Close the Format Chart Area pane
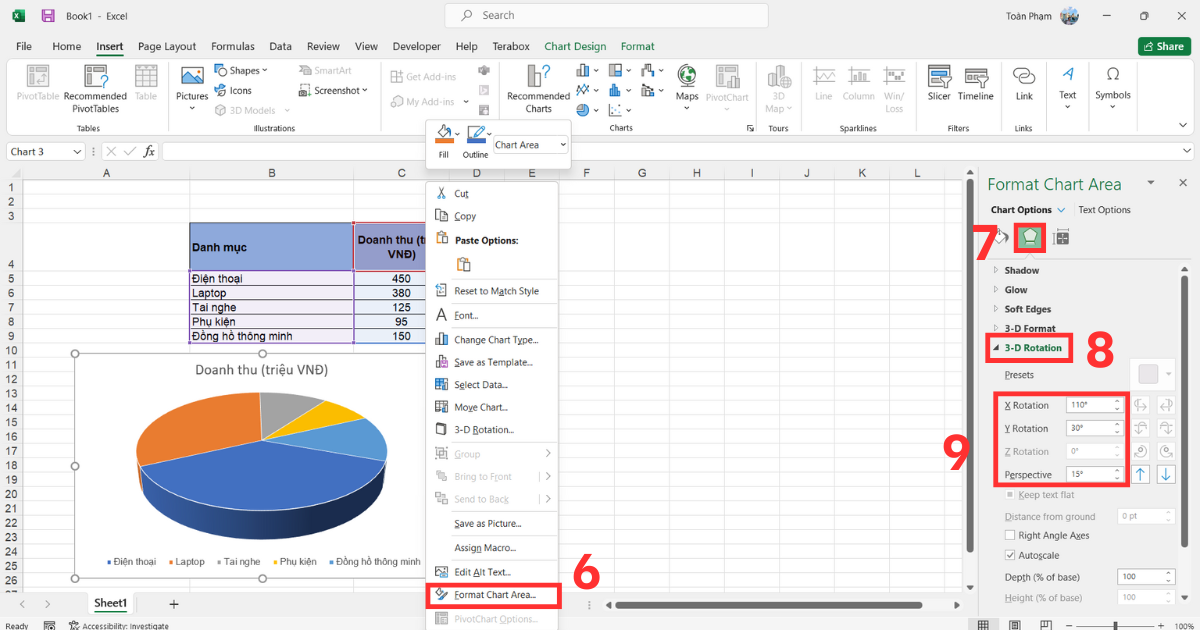 pyautogui.click(x=1183, y=183)
